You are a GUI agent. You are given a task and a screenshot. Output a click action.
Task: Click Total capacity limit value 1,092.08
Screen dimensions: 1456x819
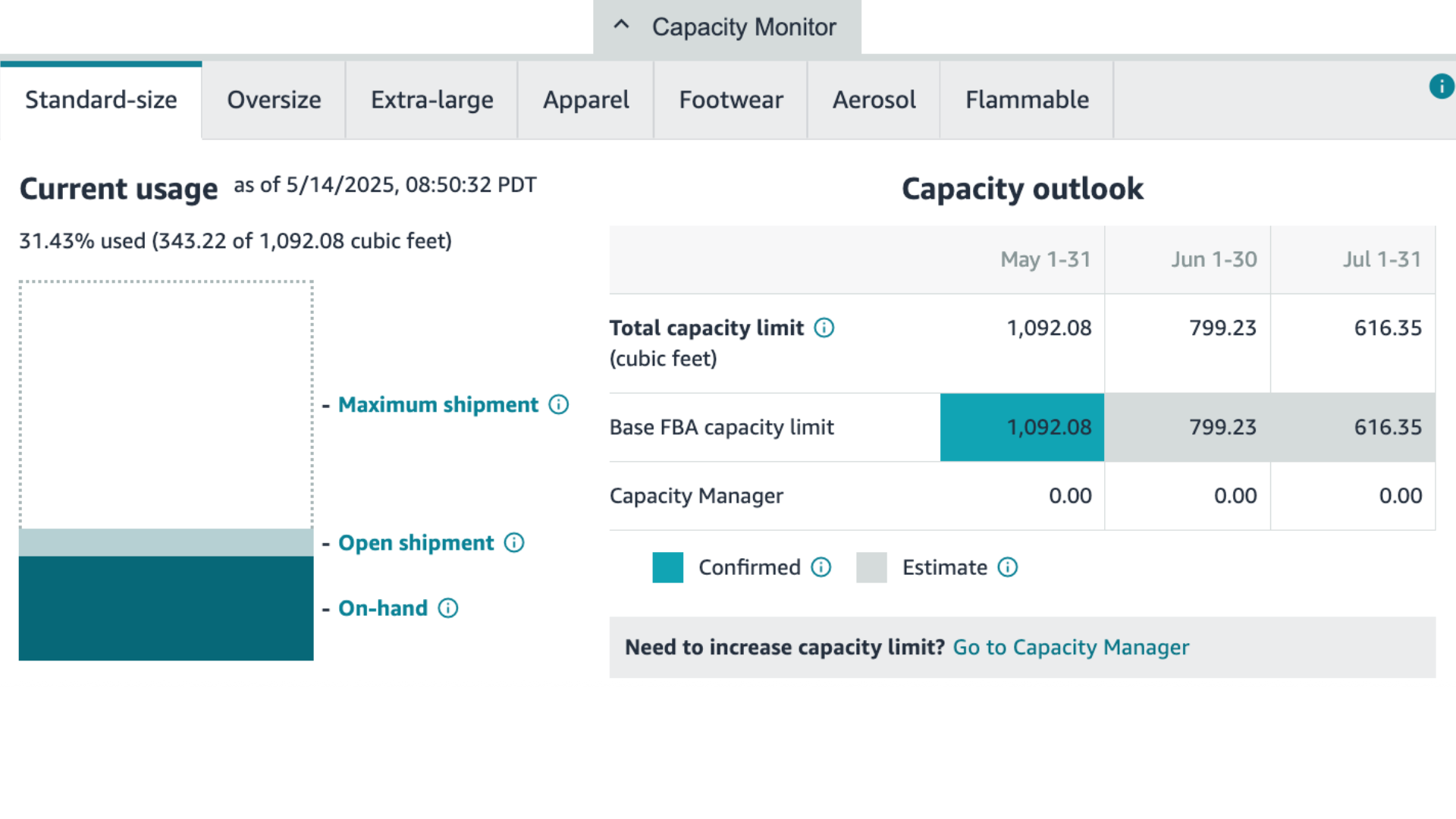click(1050, 328)
